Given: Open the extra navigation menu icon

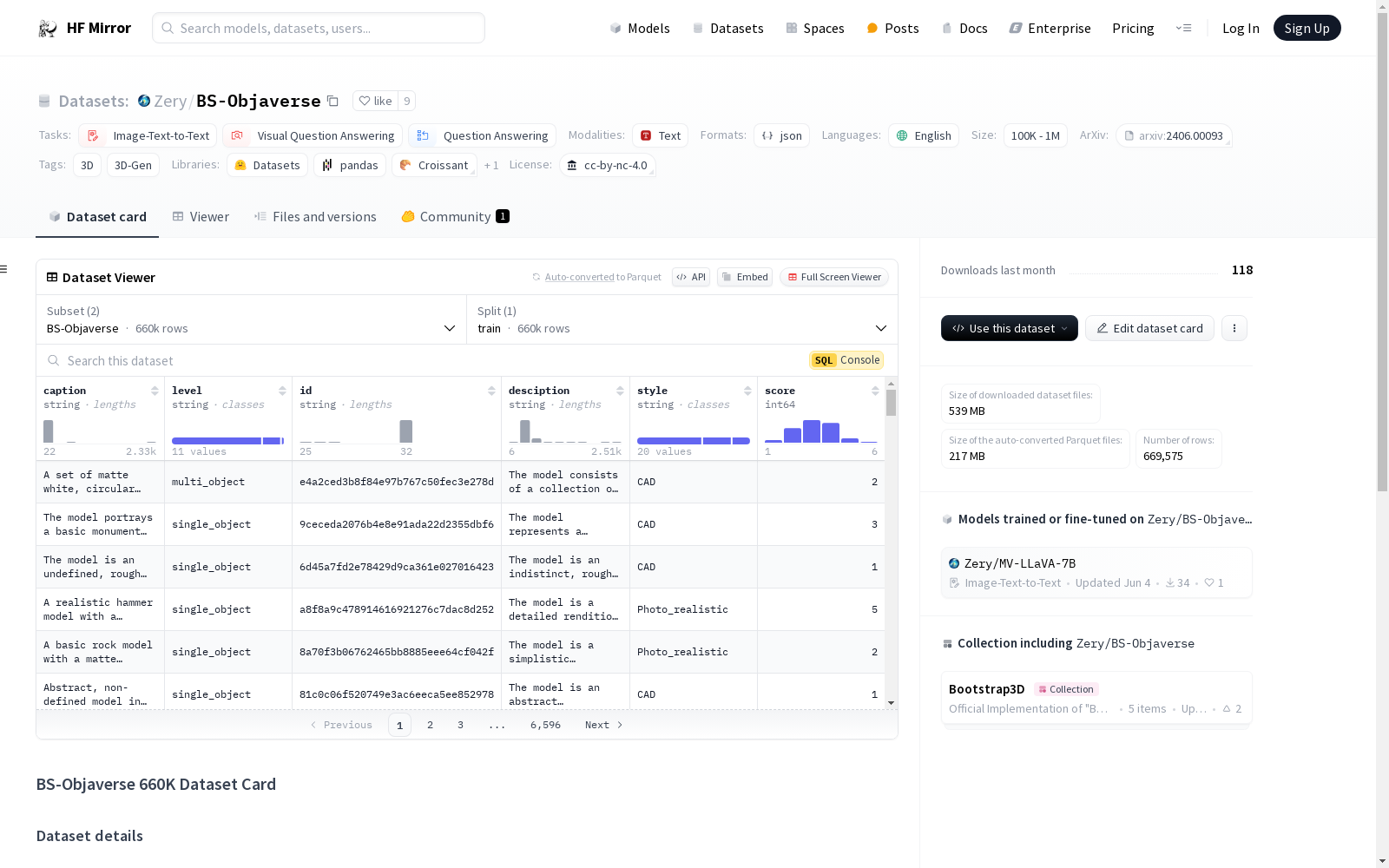Looking at the screenshot, I should 1183,28.
